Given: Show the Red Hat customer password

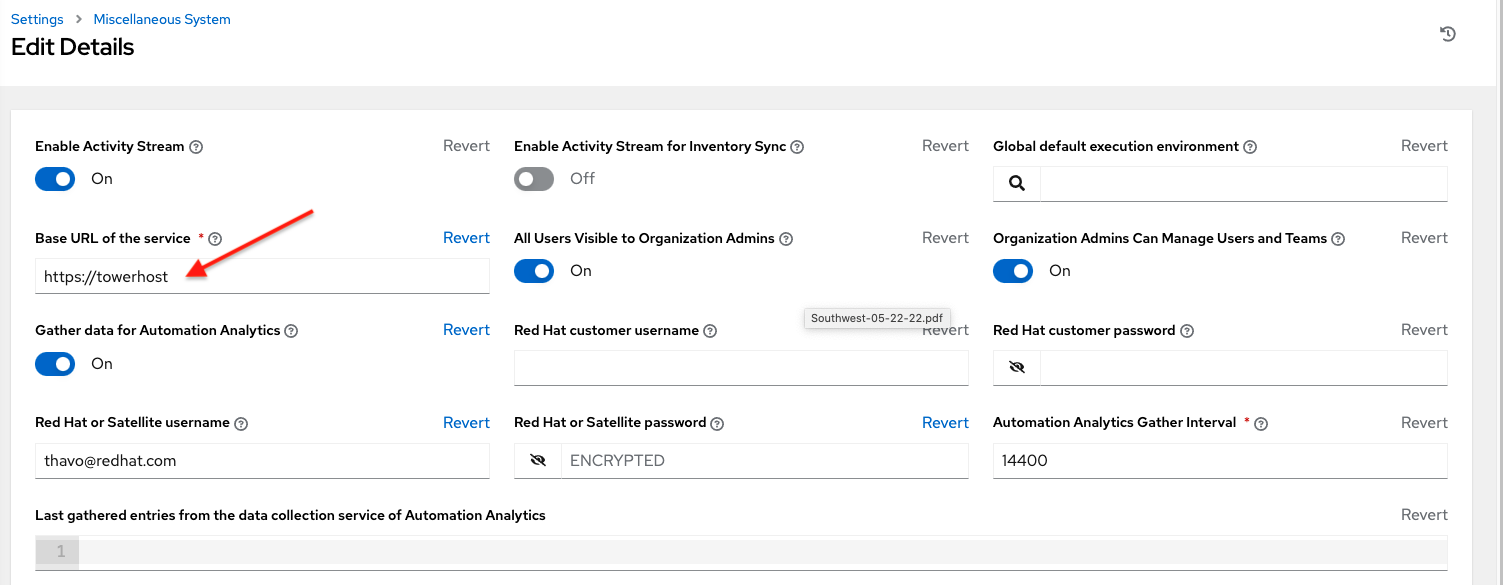Looking at the screenshot, I should click(1017, 368).
